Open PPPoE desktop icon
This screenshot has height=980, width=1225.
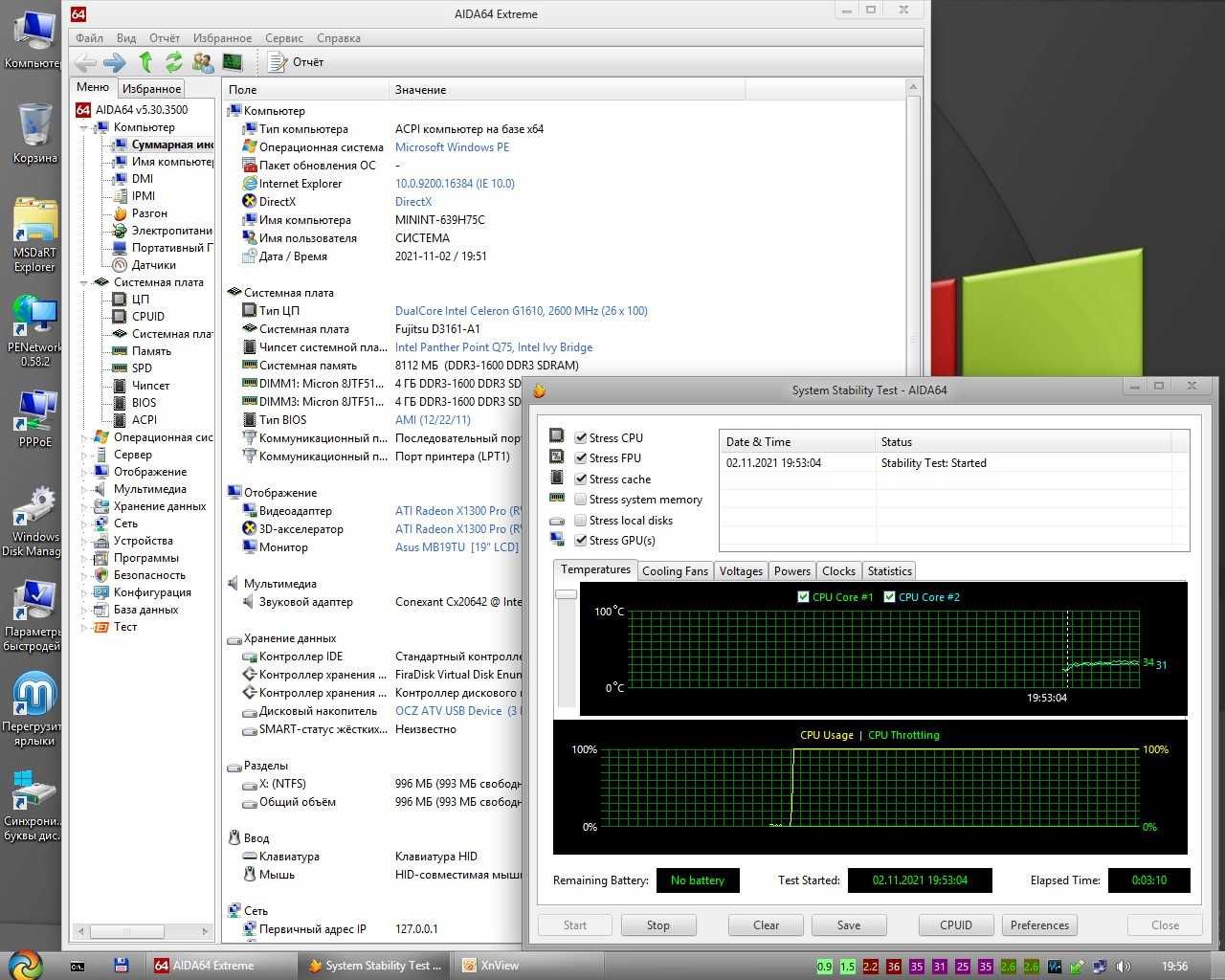[x=34, y=418]
